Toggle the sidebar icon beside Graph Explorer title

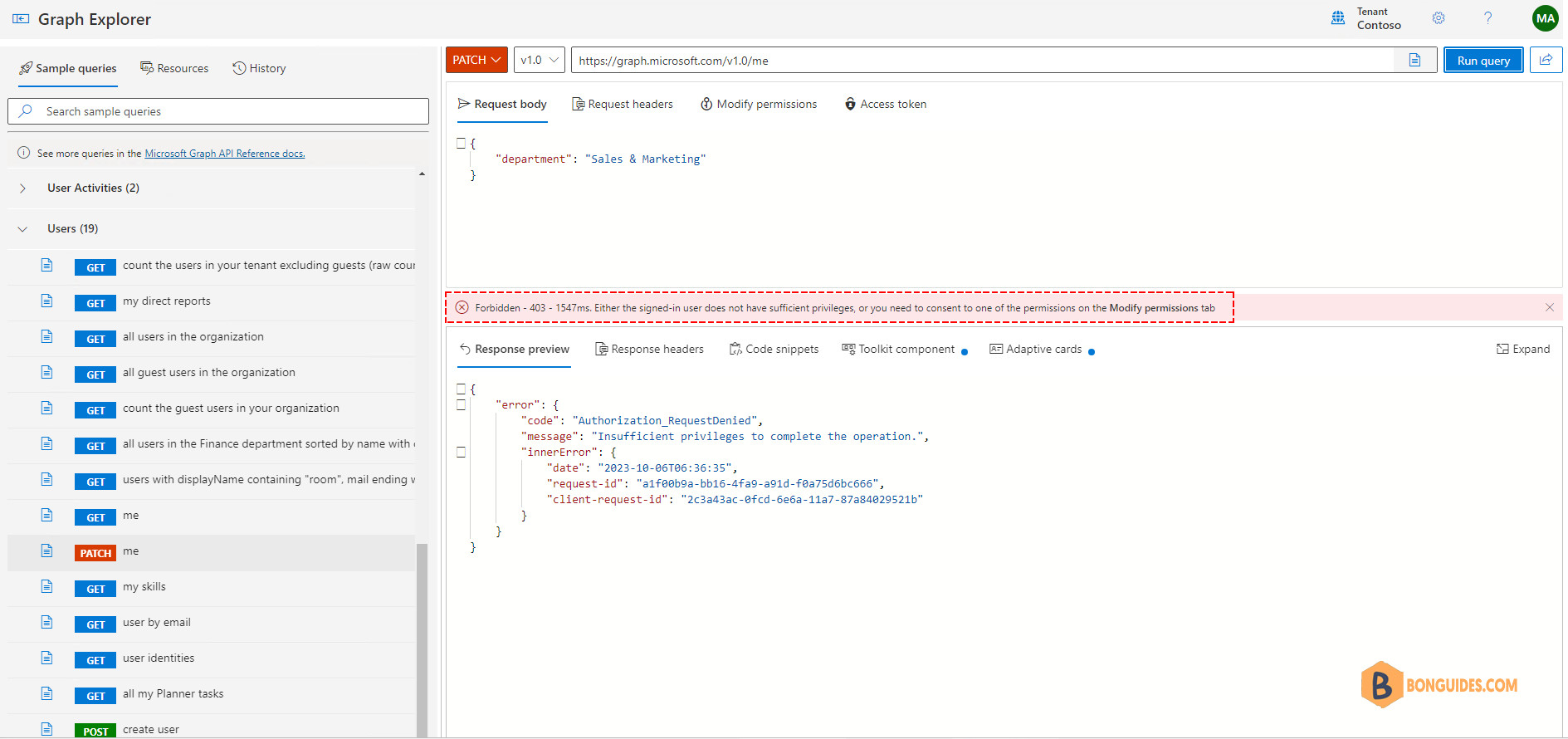(x=21, y=19)
